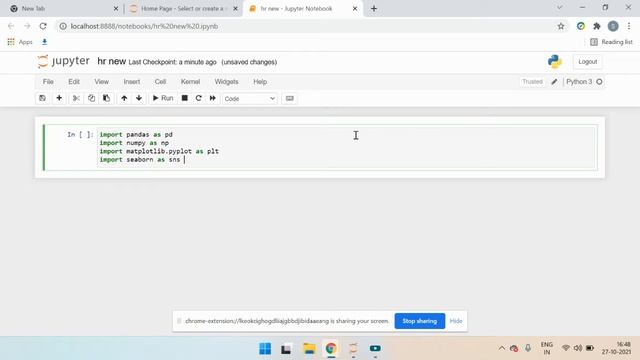Open the tab search chevron
Image resolution: width=640 pixels, height=360 pixels.
[560, 7]
